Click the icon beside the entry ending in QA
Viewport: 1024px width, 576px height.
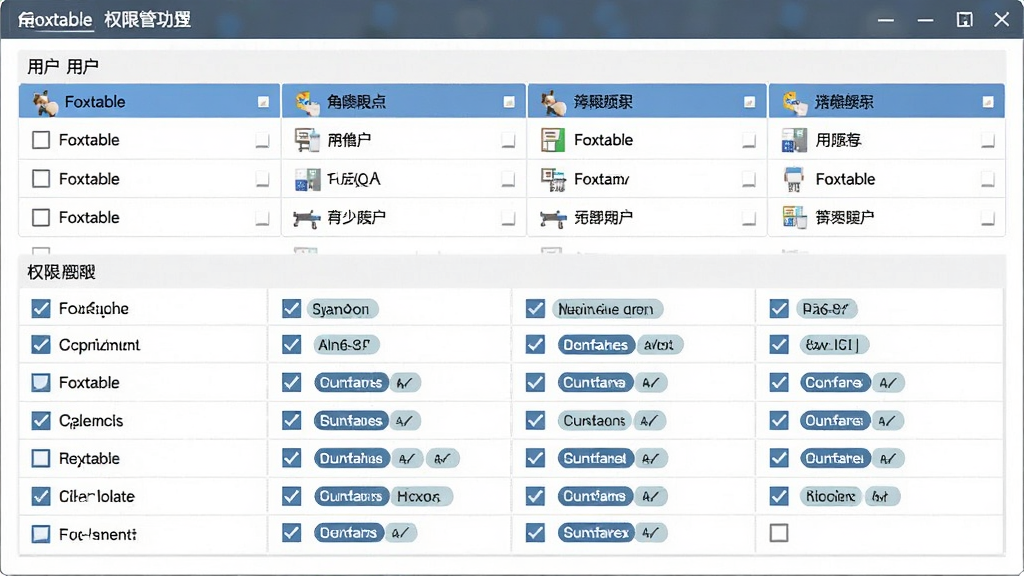pyautogui.click(x=308, y=179)
